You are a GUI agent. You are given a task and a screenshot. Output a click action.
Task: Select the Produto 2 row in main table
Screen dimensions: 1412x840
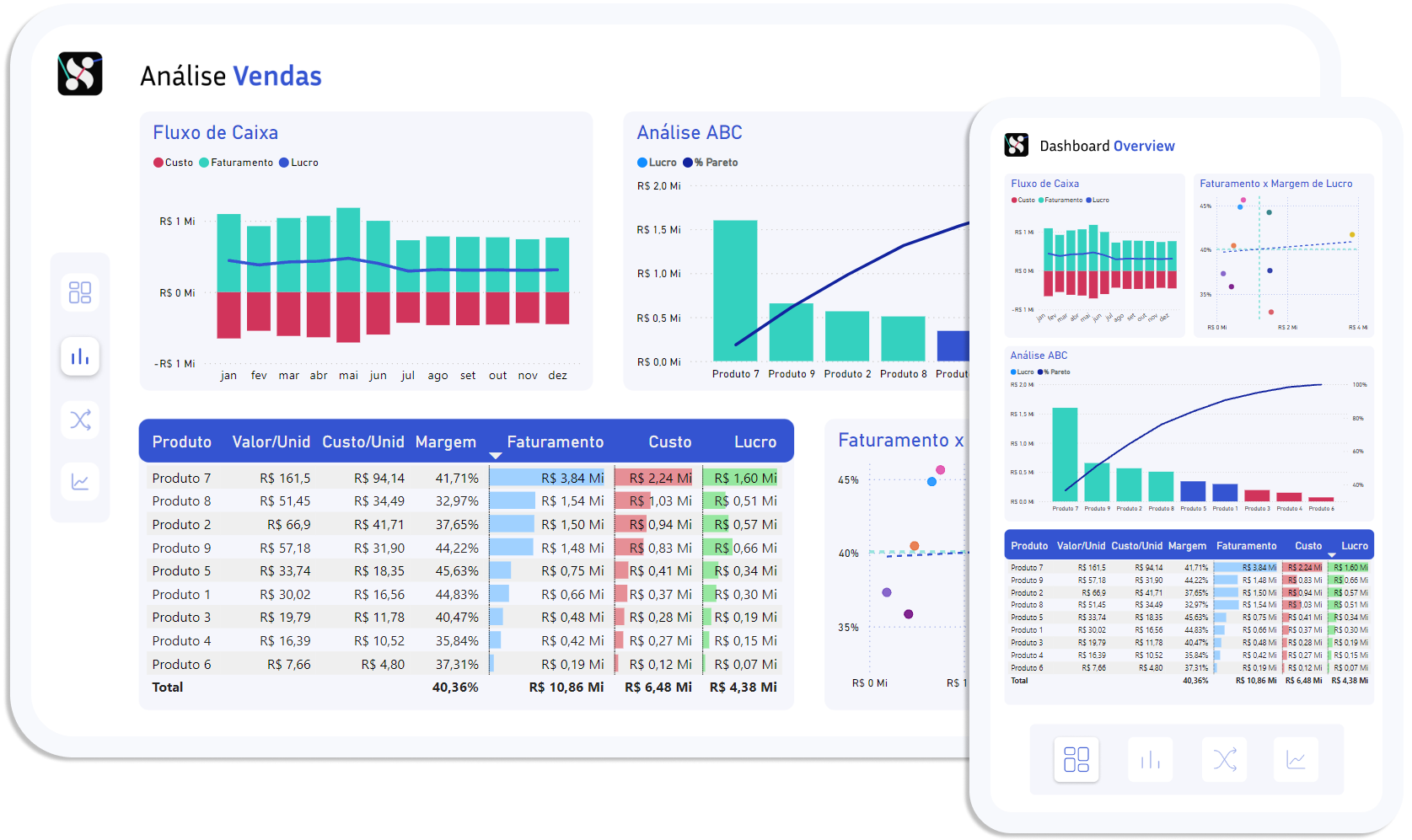pos(466,524)
